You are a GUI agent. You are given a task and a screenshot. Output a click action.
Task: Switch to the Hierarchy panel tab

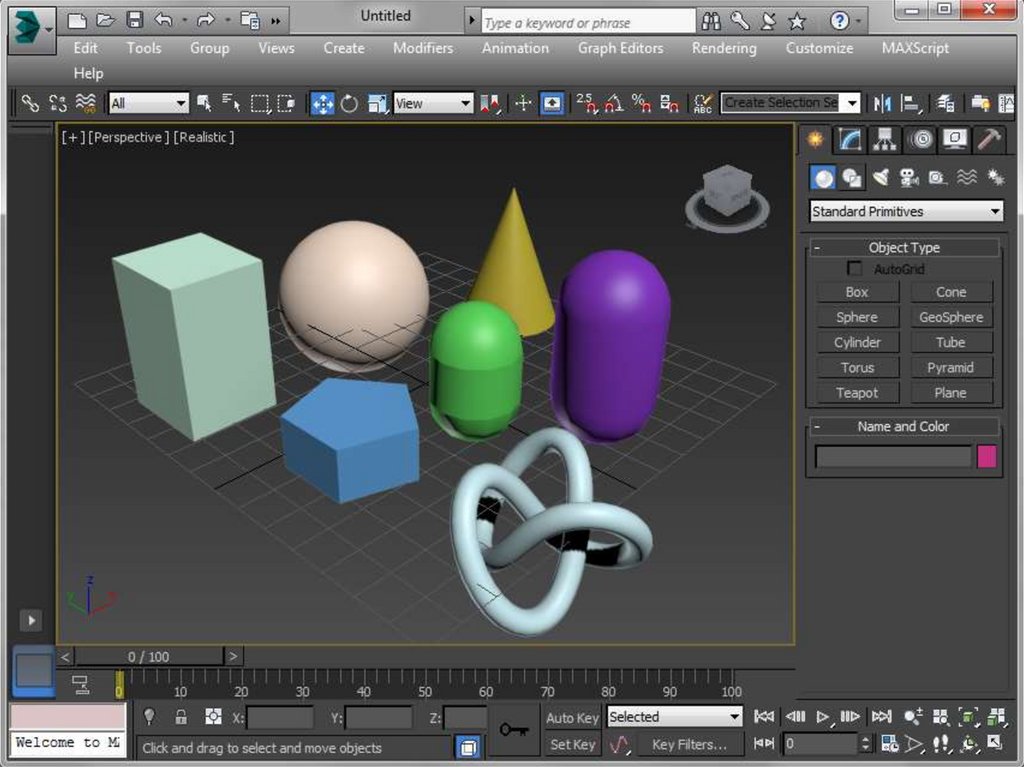pos(884,139)
